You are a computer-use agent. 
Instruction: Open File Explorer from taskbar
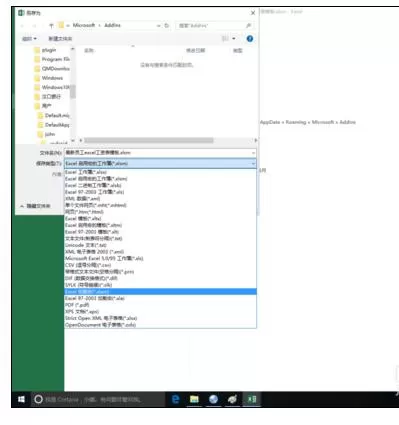[x=194, y=399]
